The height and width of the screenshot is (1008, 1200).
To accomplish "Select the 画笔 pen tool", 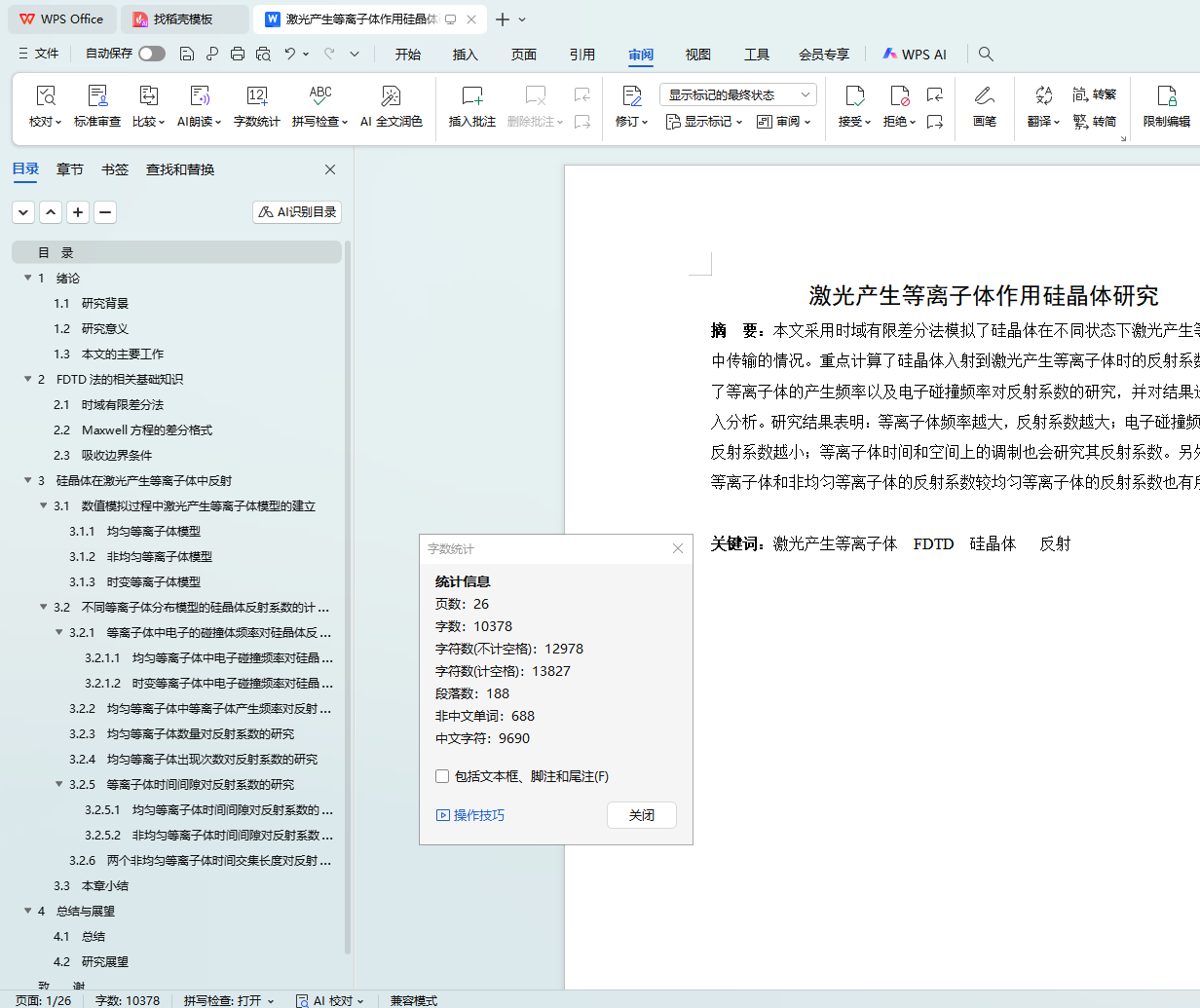I will [x=984, y=106].
